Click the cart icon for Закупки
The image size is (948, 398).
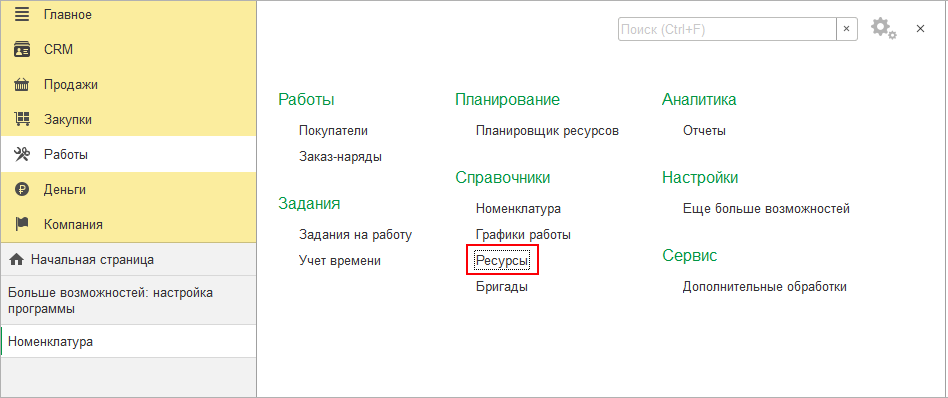pyautogui.click(x=22, y=119)
